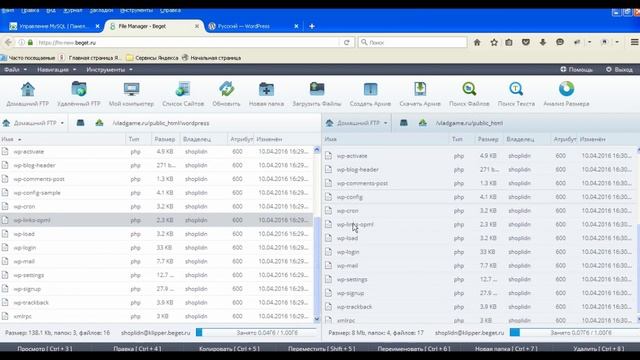Click Copy (Ctrl+5) bottom button
This screenshot has width=640, height=360.
coord(229,349)
